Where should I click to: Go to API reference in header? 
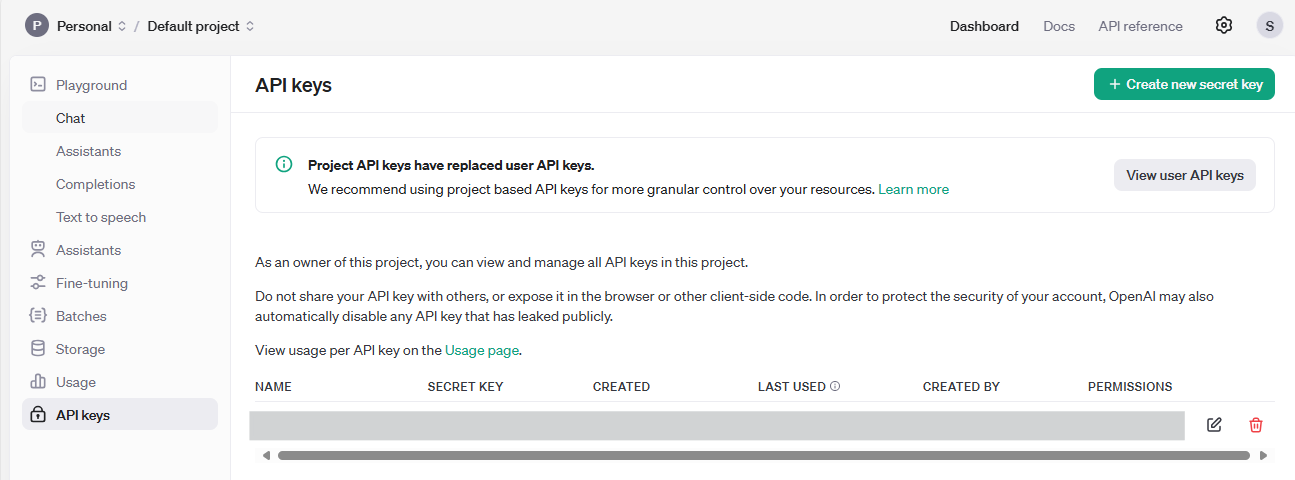[1140, 26]
